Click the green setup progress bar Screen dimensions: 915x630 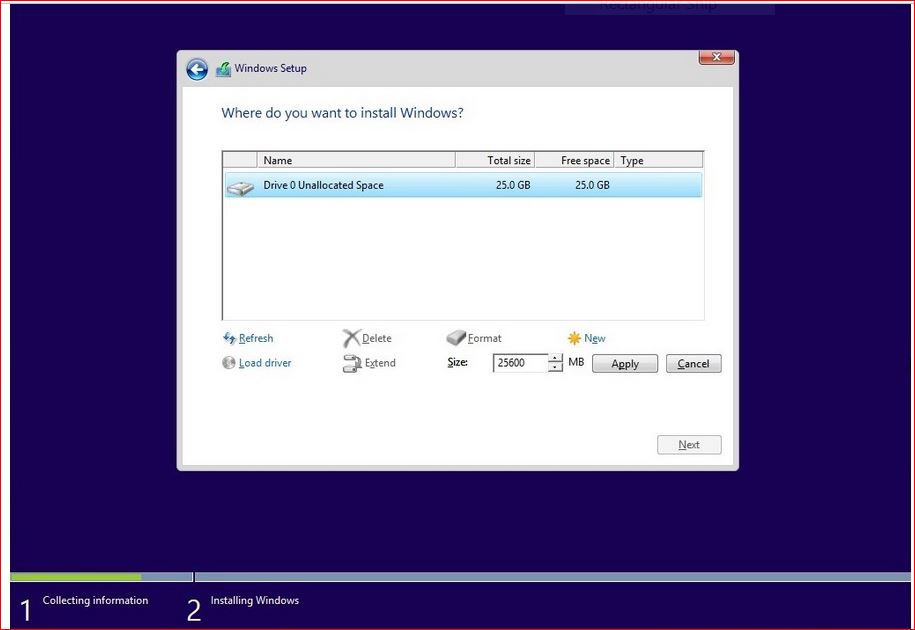(76, 577)
